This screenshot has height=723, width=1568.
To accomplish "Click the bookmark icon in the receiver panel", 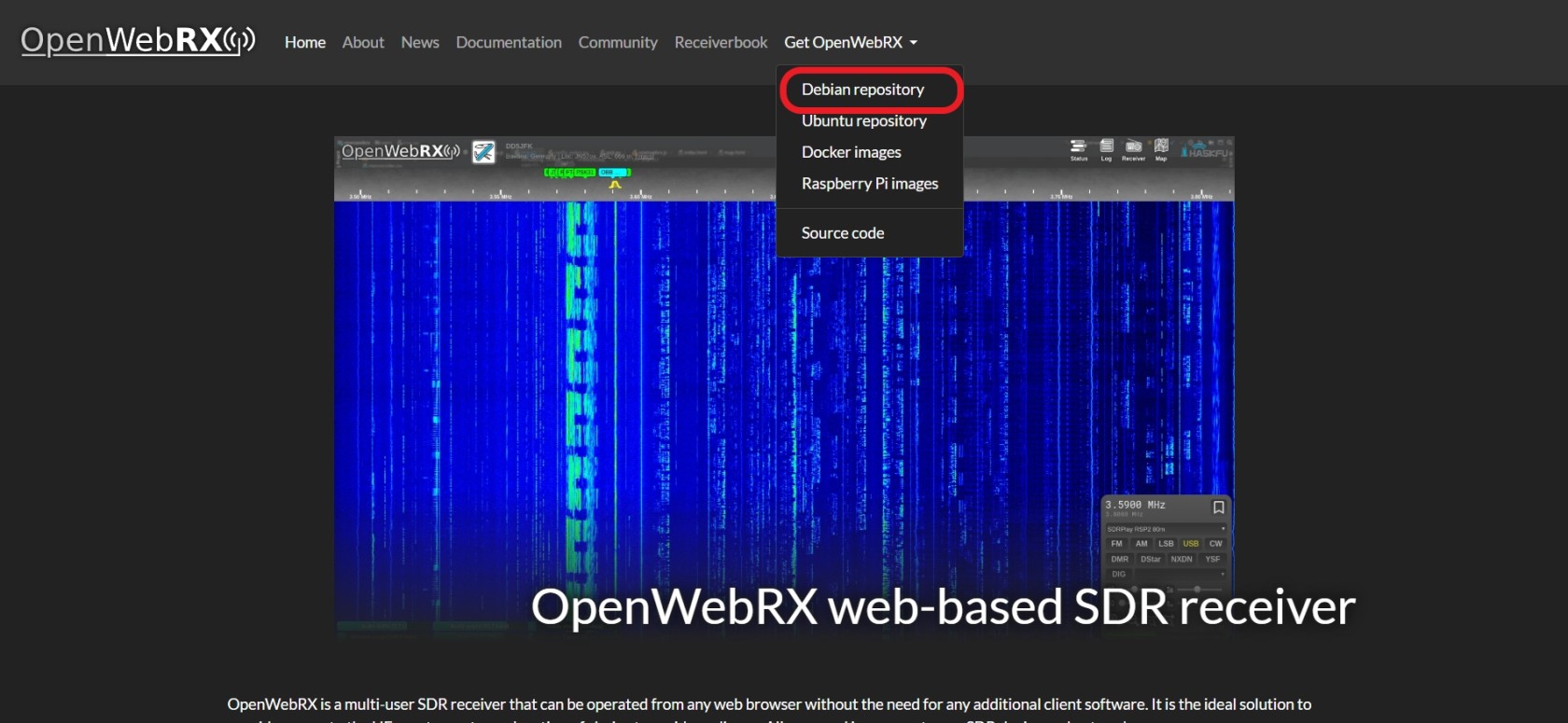I will pos(1218,507).
